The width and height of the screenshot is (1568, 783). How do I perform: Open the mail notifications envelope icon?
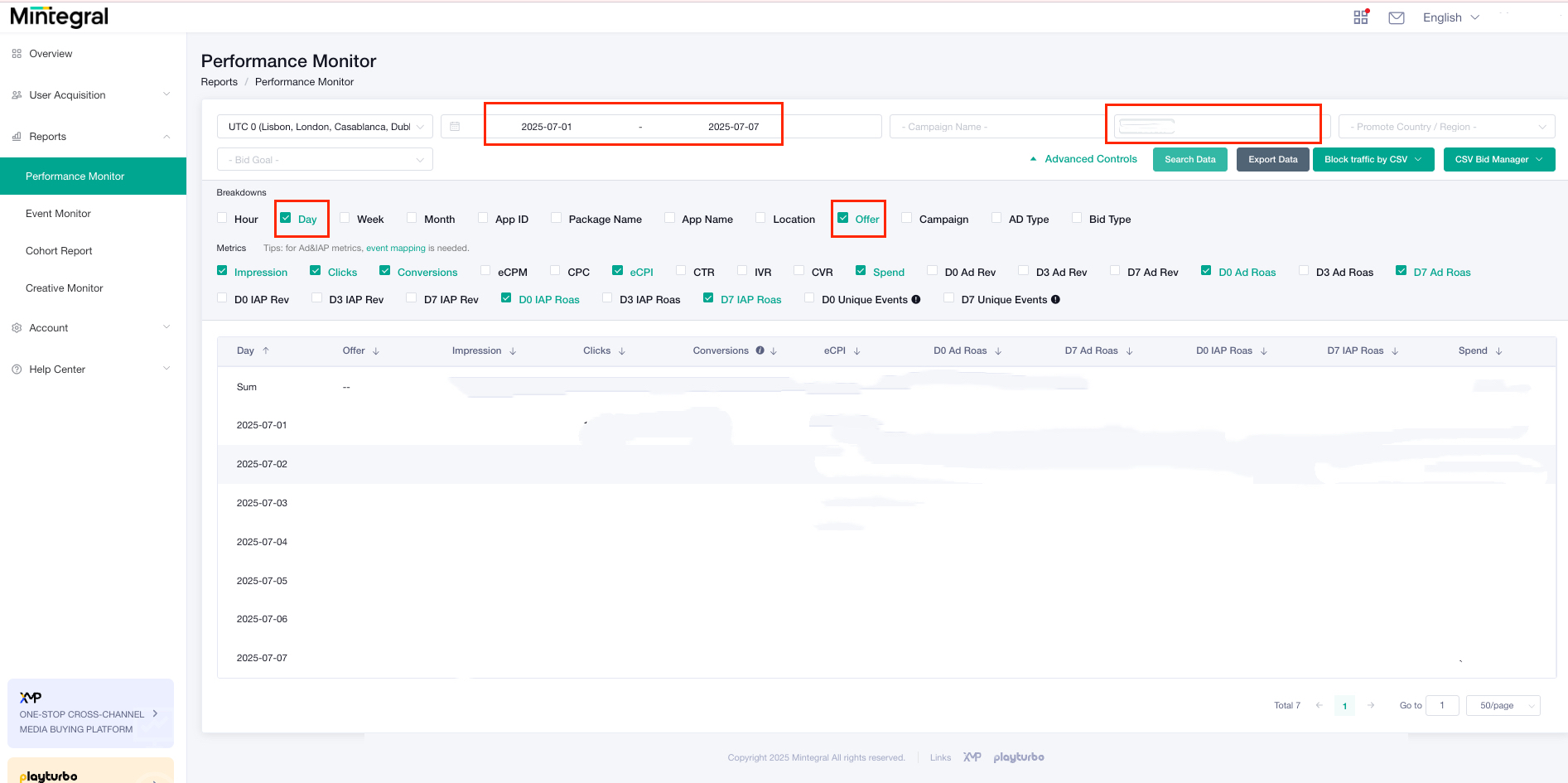coord(1397,17)
